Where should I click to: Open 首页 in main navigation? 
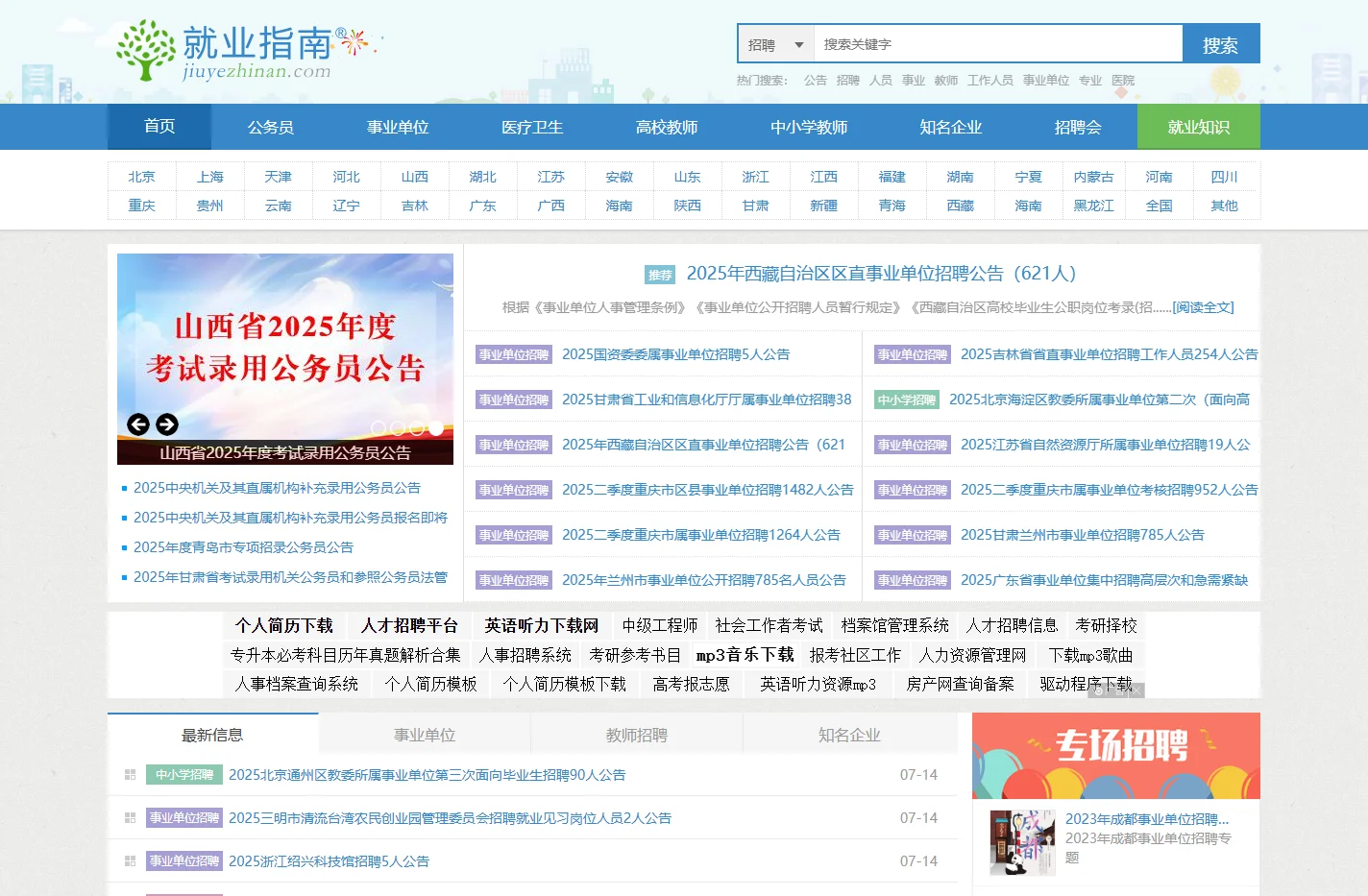(x=159, y=127)
